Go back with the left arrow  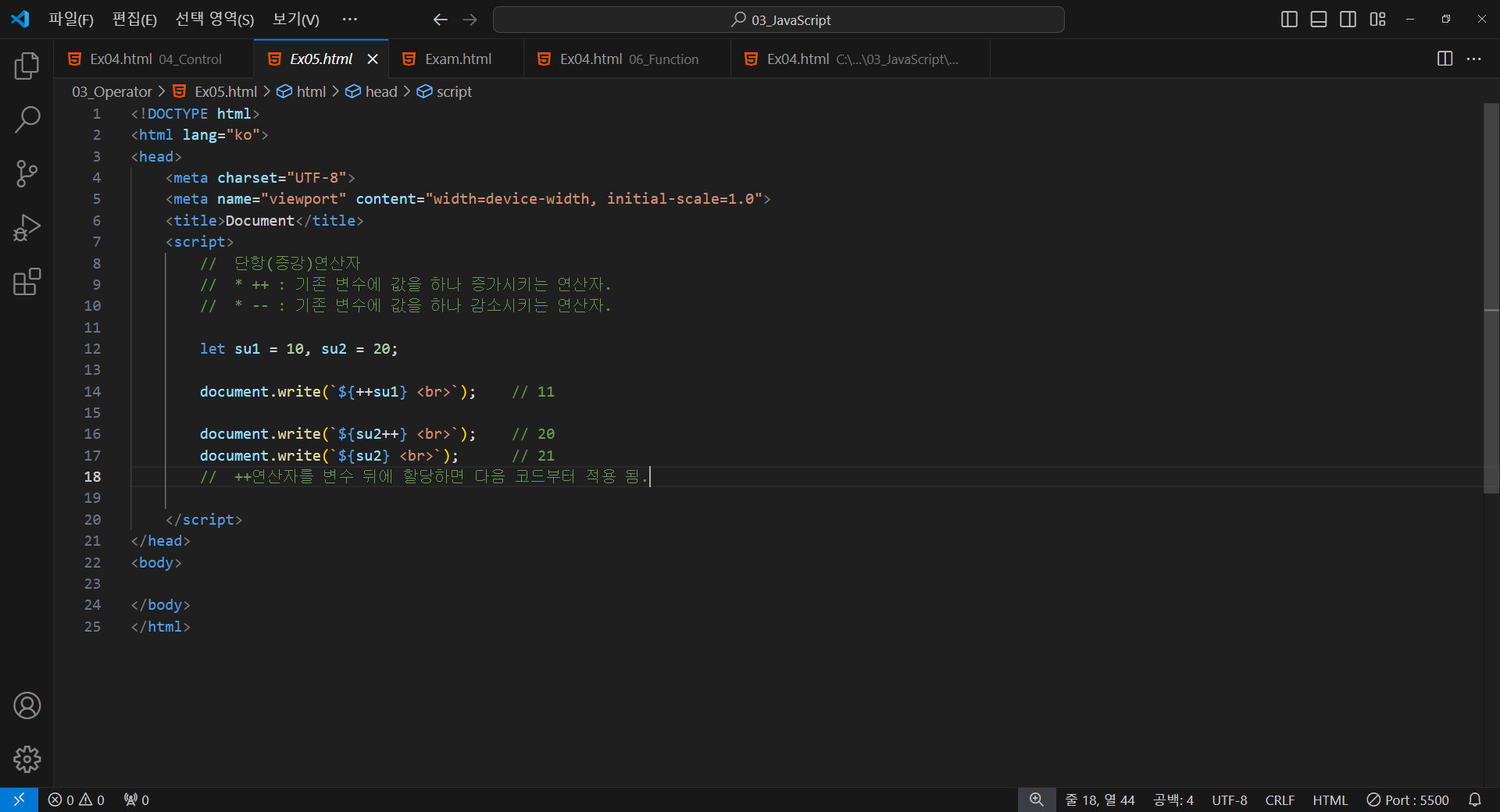pos(440,20)
